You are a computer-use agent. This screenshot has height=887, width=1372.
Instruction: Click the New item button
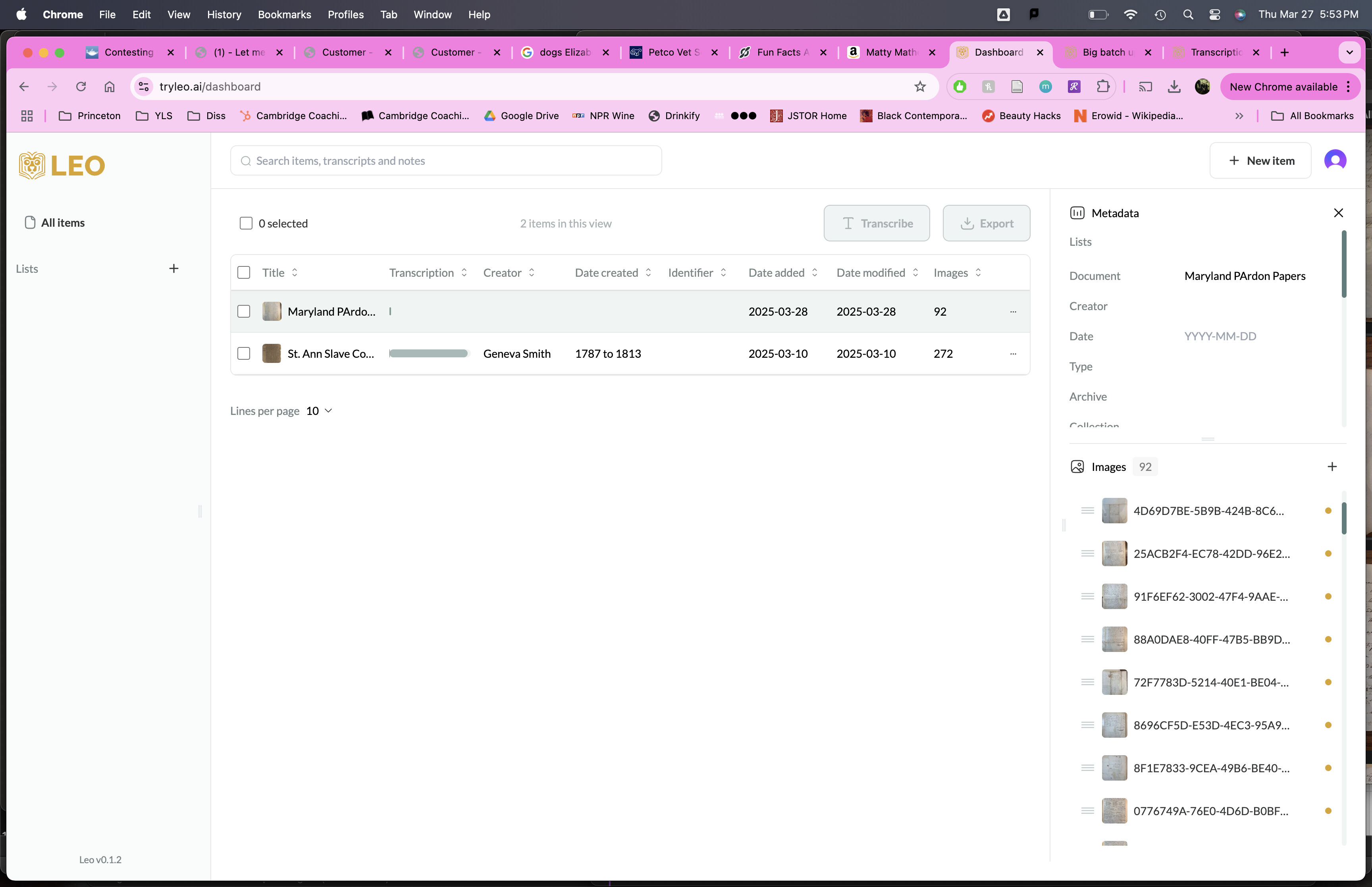click(x=1260, y=161)
